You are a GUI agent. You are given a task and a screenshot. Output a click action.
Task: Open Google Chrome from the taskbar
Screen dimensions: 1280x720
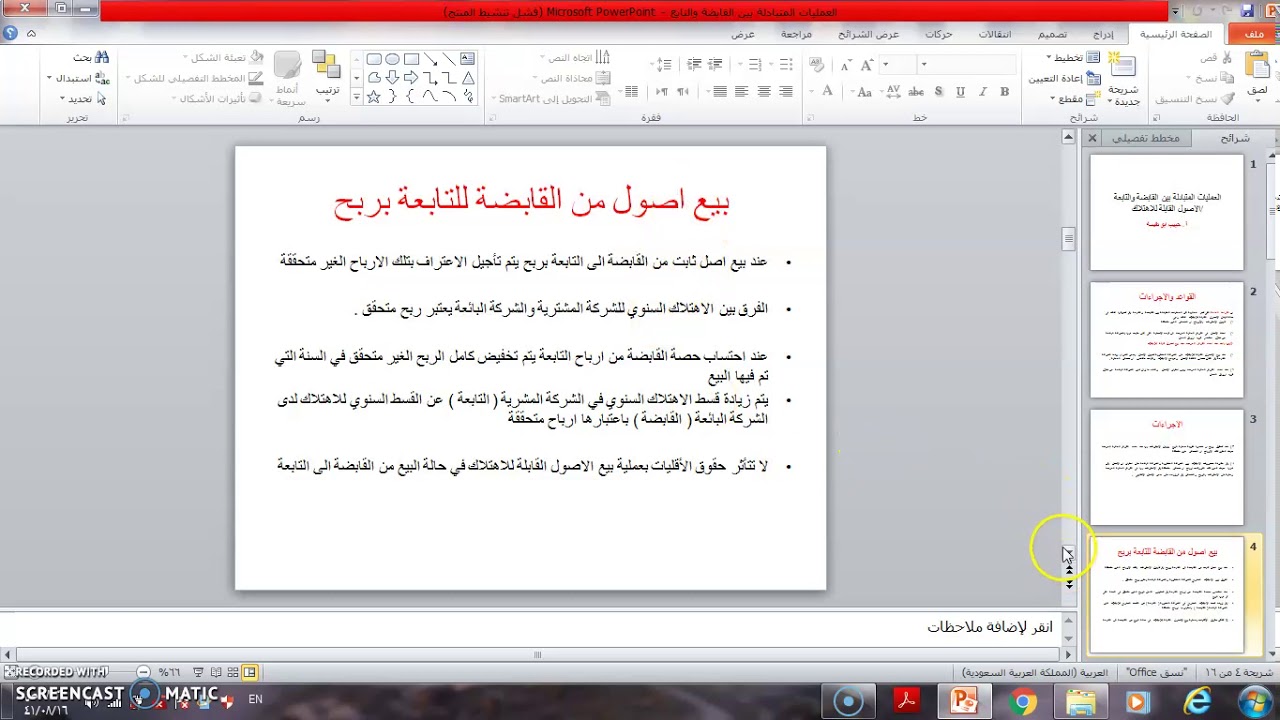point(1022,702)
